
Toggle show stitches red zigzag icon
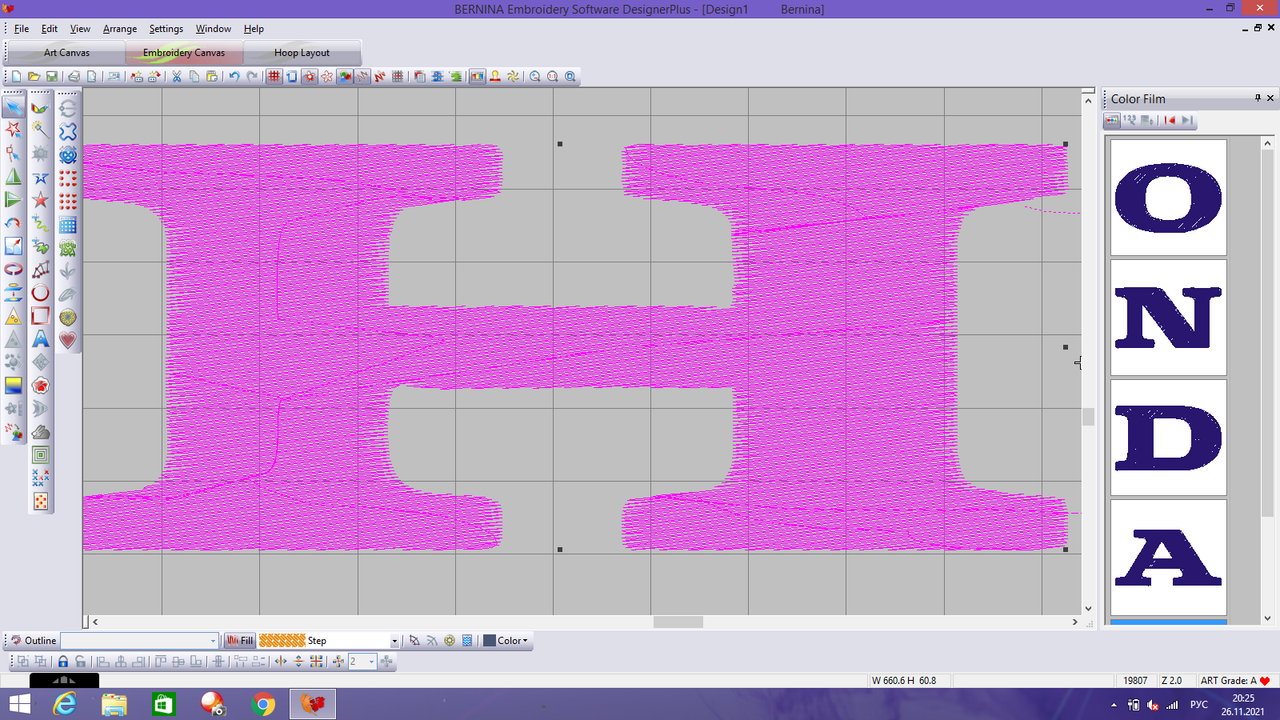click(x=379, y=76)
